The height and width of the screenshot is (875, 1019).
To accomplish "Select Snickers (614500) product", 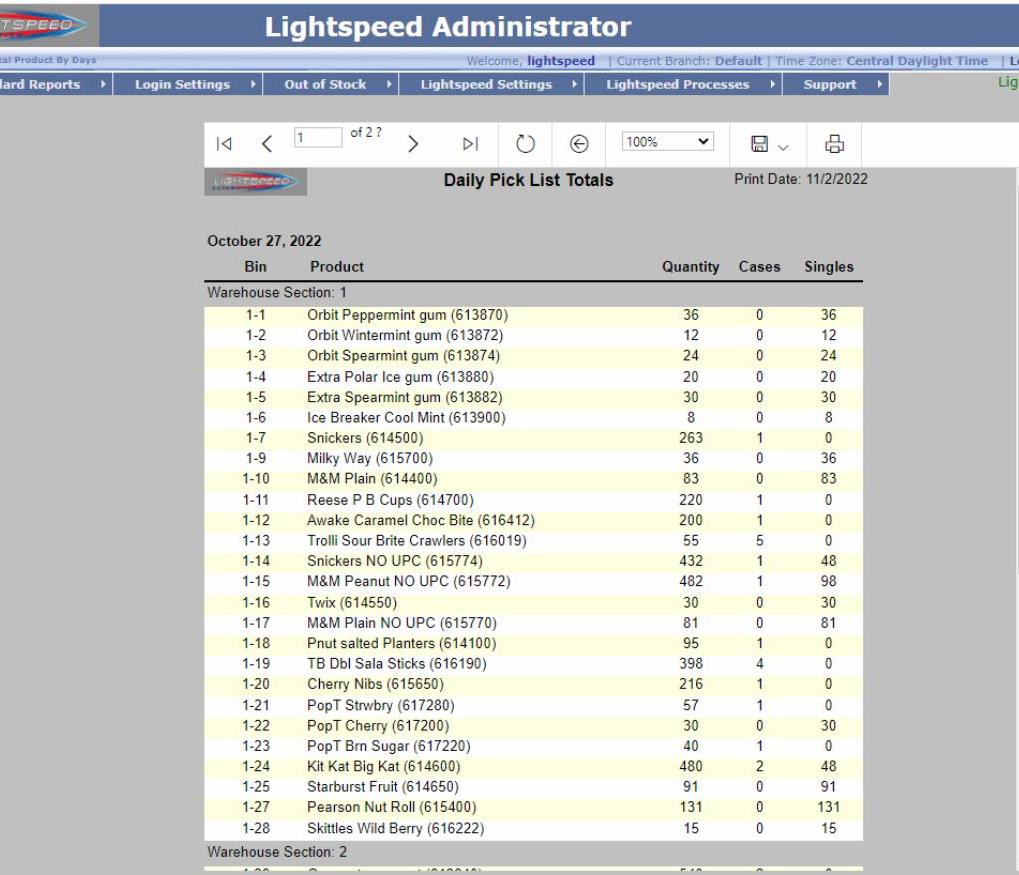I will click(x=365, y=438).
